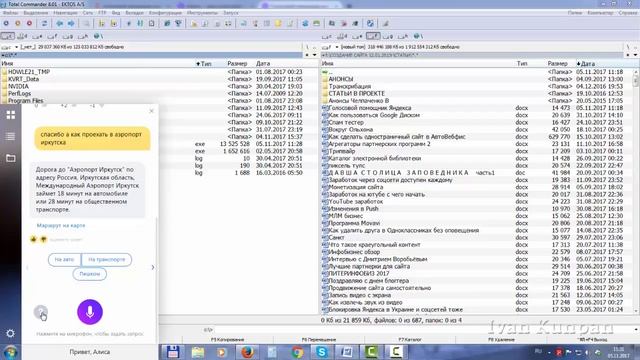Open the 'Маршрут на карте' link
The height and width of the screenshot is (360, 640).
coord(61,225)
